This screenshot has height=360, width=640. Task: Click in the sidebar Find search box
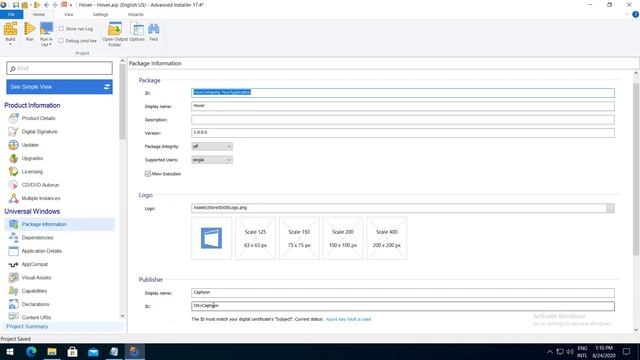click(60, 68)
